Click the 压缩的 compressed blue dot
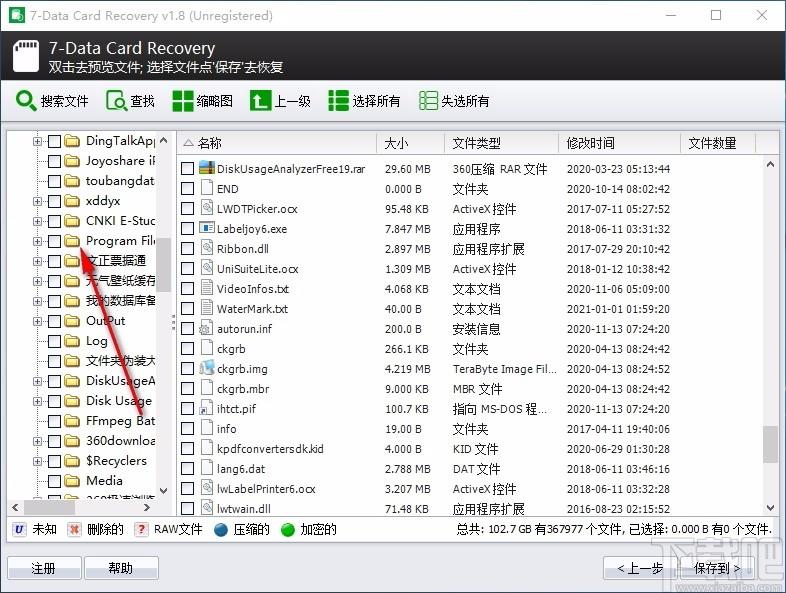This screenshot has height=593, width=786. pyautogui.click(x=221, y=529)
